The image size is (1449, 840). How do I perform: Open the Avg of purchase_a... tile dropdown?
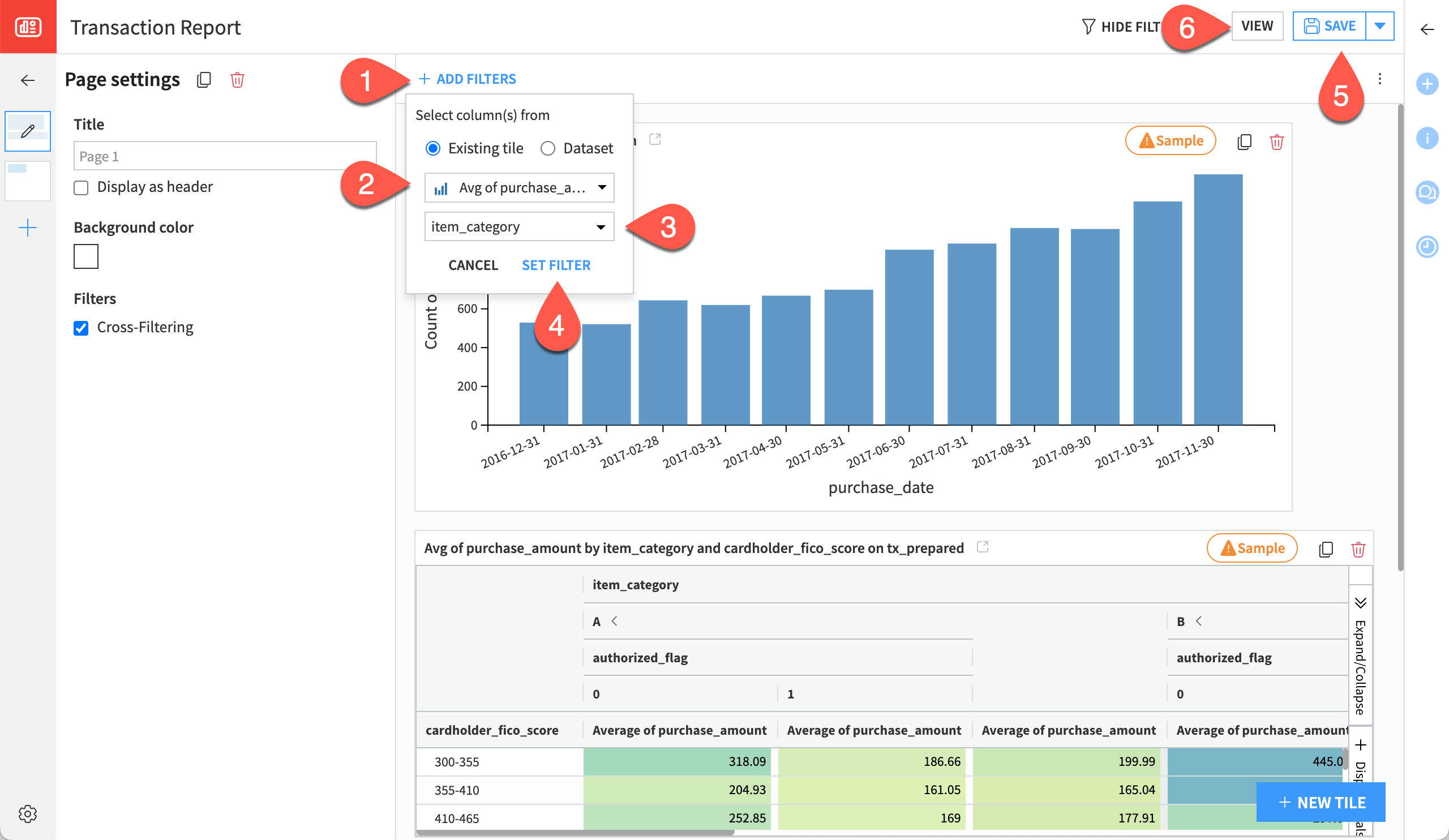[x=519, y=187]
